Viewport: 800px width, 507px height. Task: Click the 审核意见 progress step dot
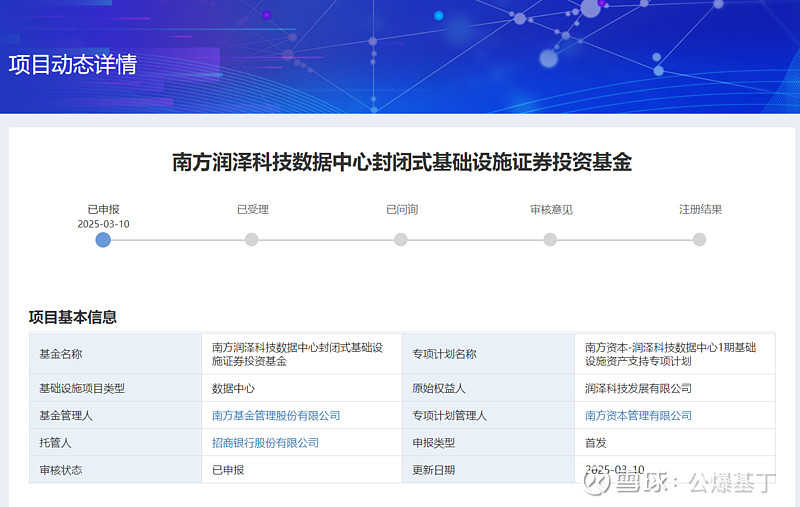tap(550, 240)
